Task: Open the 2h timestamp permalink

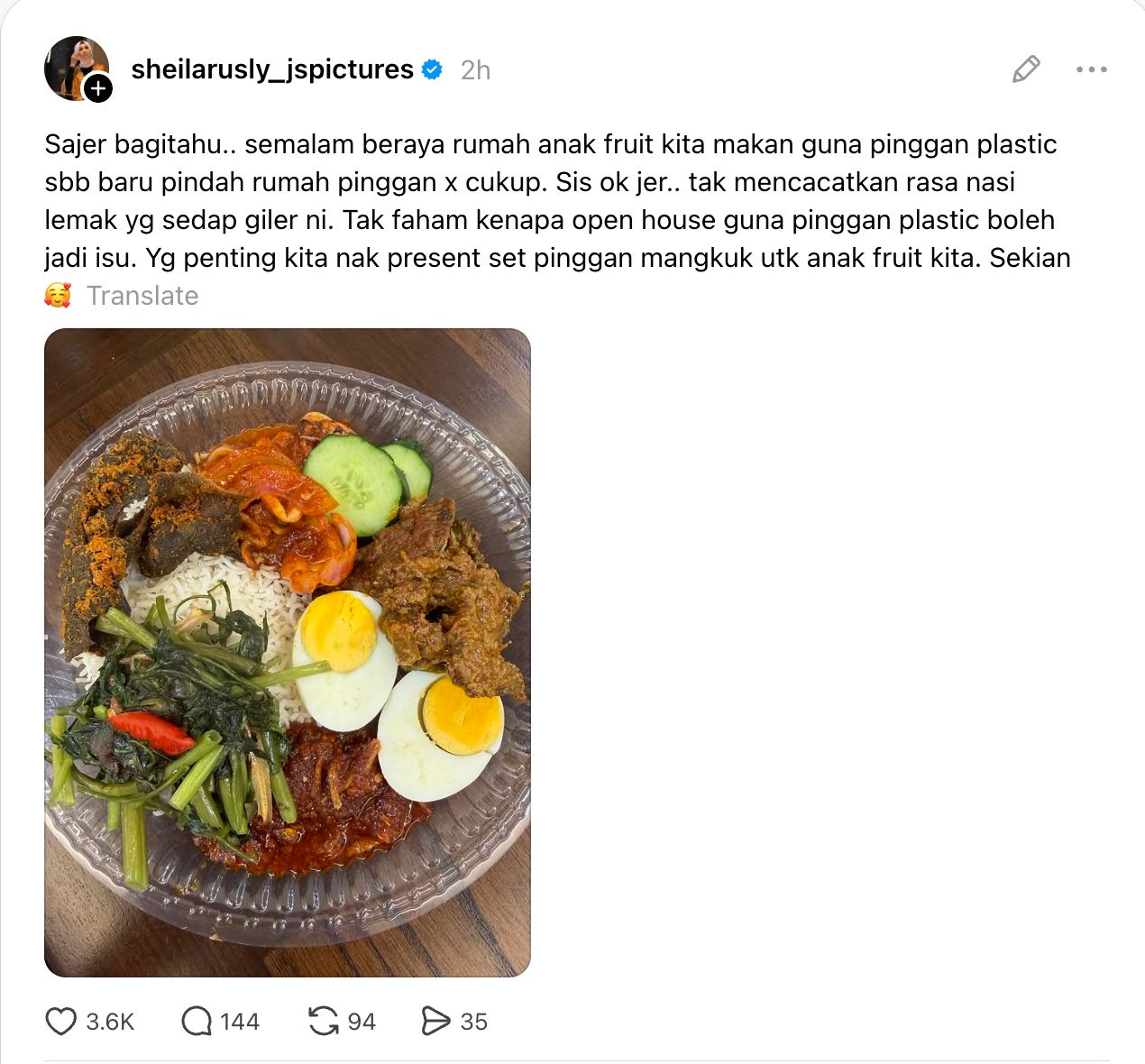Action: [475, 70]
